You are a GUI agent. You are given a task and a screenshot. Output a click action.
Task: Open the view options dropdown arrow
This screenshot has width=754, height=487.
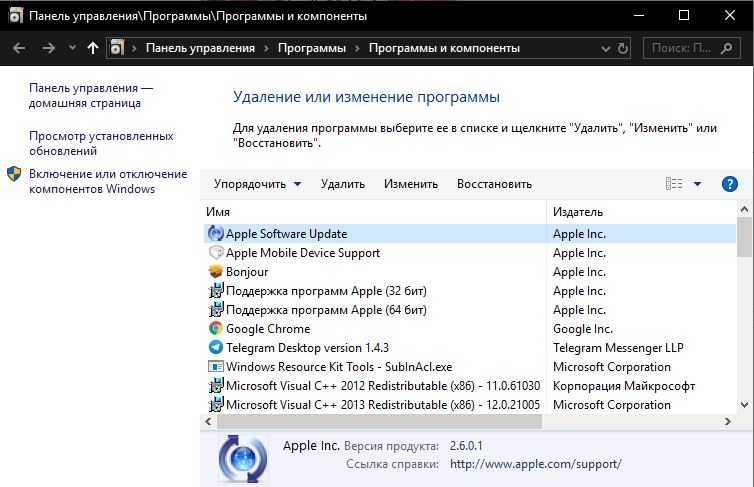pos(697,184)
